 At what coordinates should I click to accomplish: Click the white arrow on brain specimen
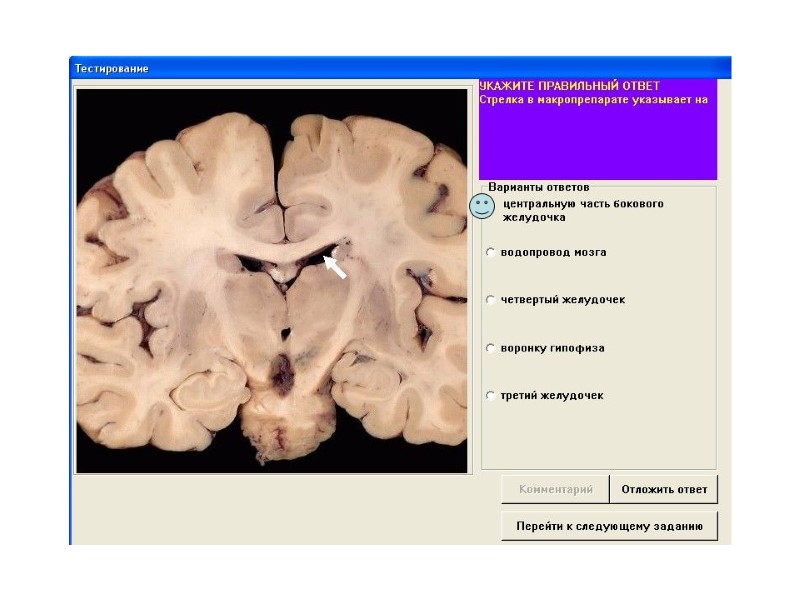coord(335,266)
